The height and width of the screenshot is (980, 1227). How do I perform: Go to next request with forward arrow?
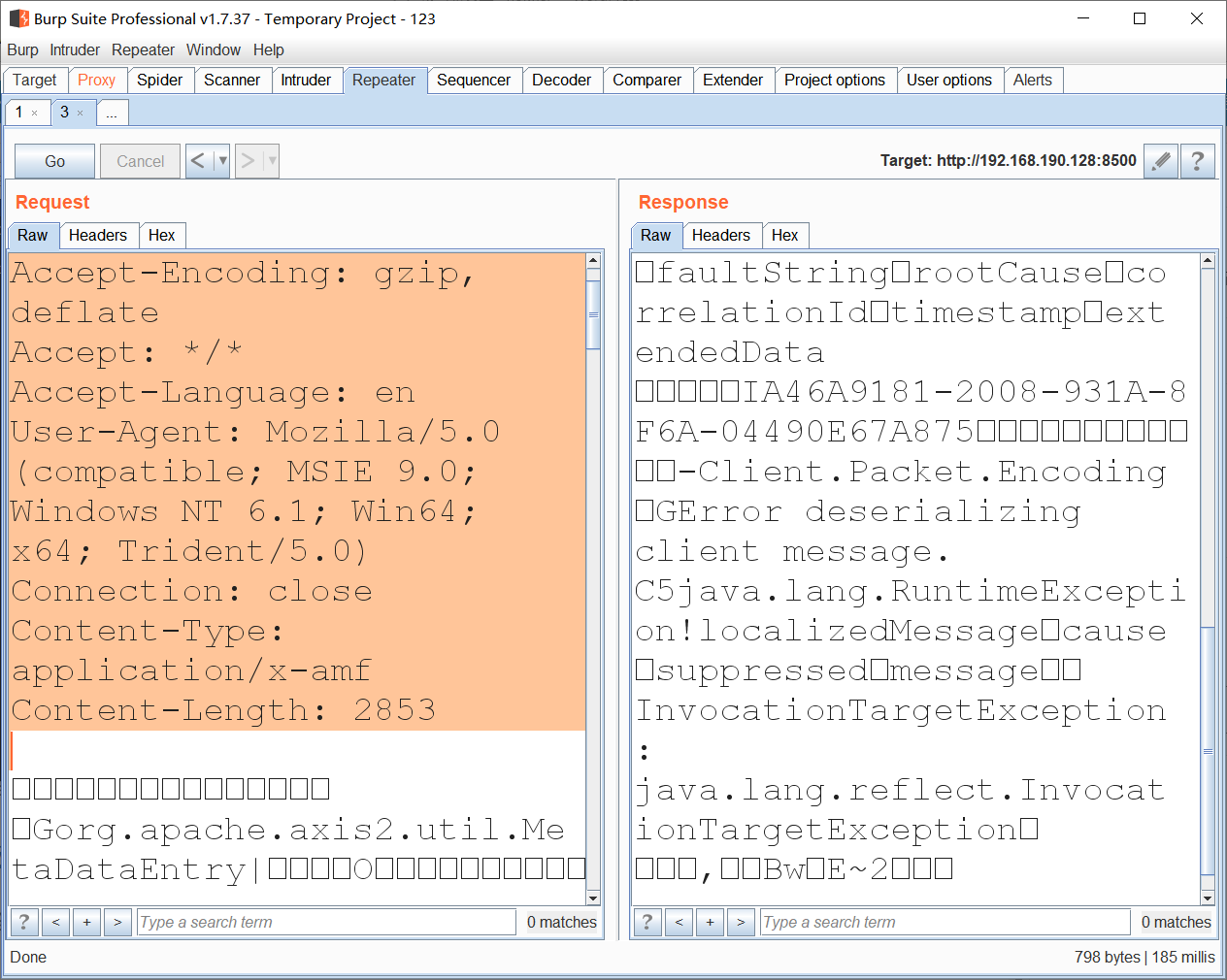(248, 161)
